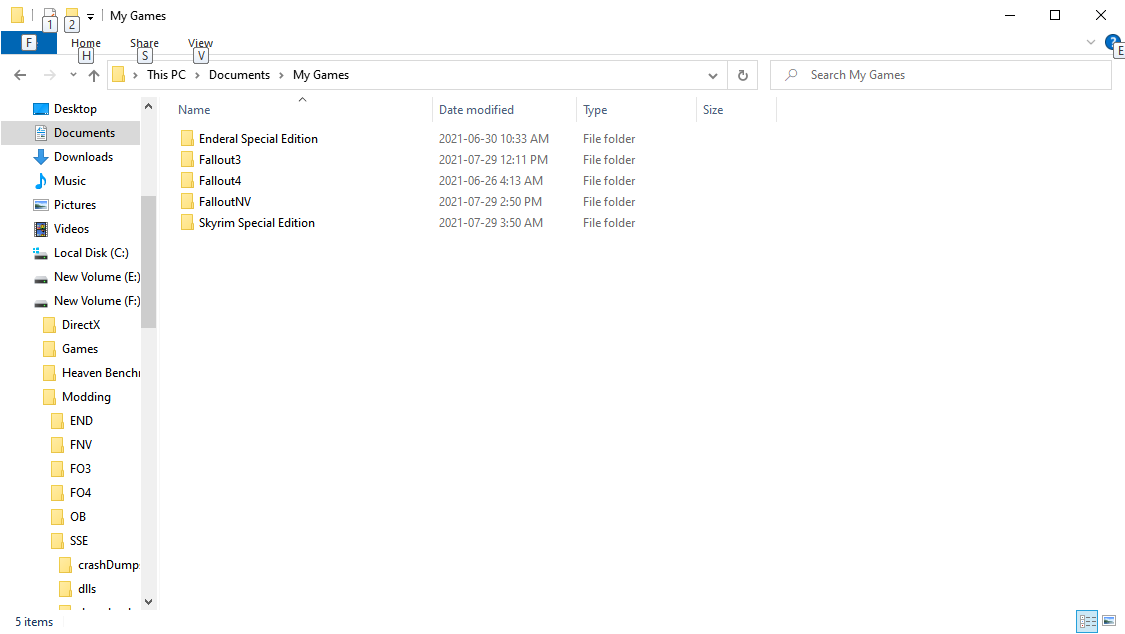Image resolution: width=1125 pixels, height=634 pixels.
Task: Open recent locations dropdown arrow
Action: [73, 75]
